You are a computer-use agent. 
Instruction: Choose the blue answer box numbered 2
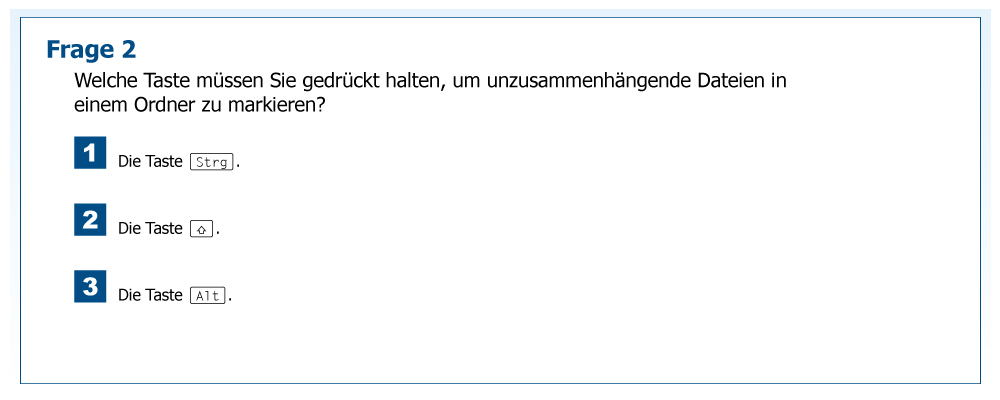click(x=90, y=220)
